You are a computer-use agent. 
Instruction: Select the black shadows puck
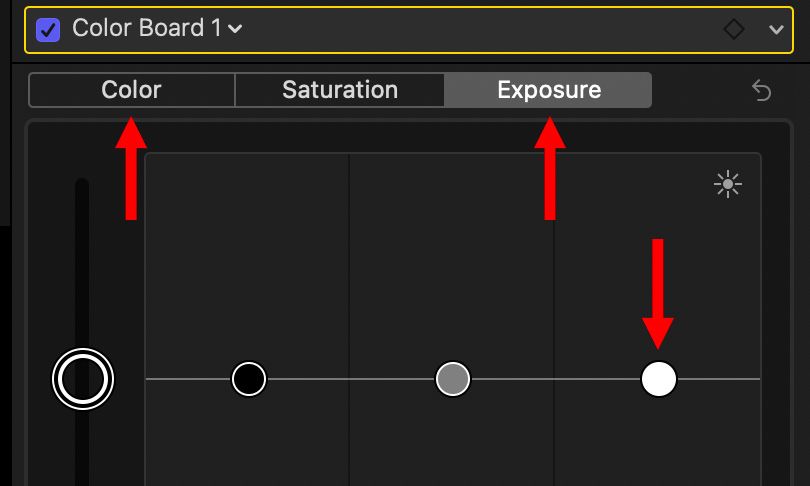click(x=249, y=379)
